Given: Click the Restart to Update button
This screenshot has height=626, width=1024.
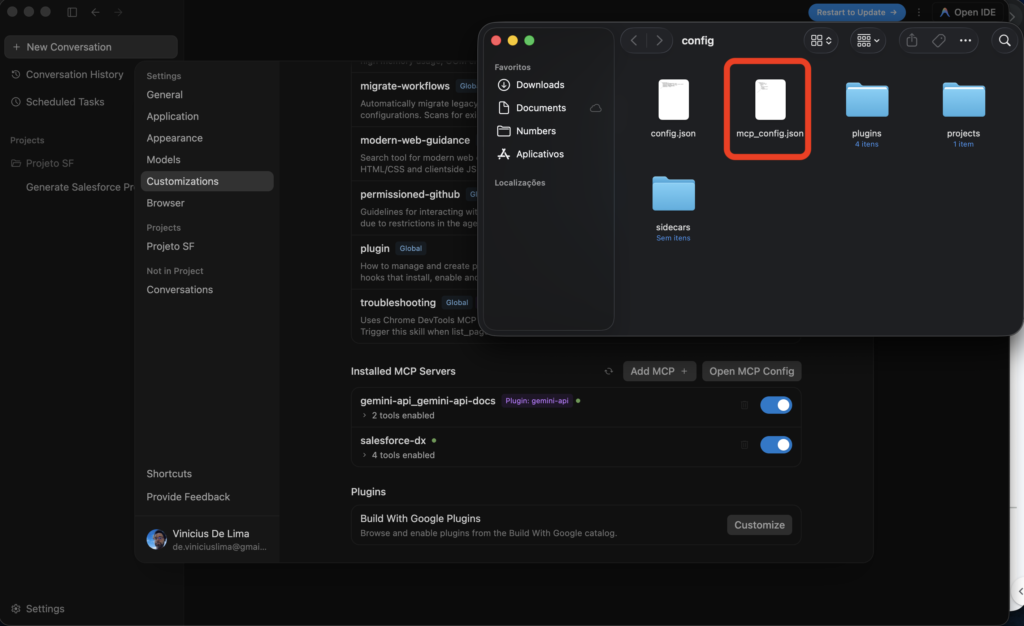Looking at the screenshot, I should pos(857,12).
